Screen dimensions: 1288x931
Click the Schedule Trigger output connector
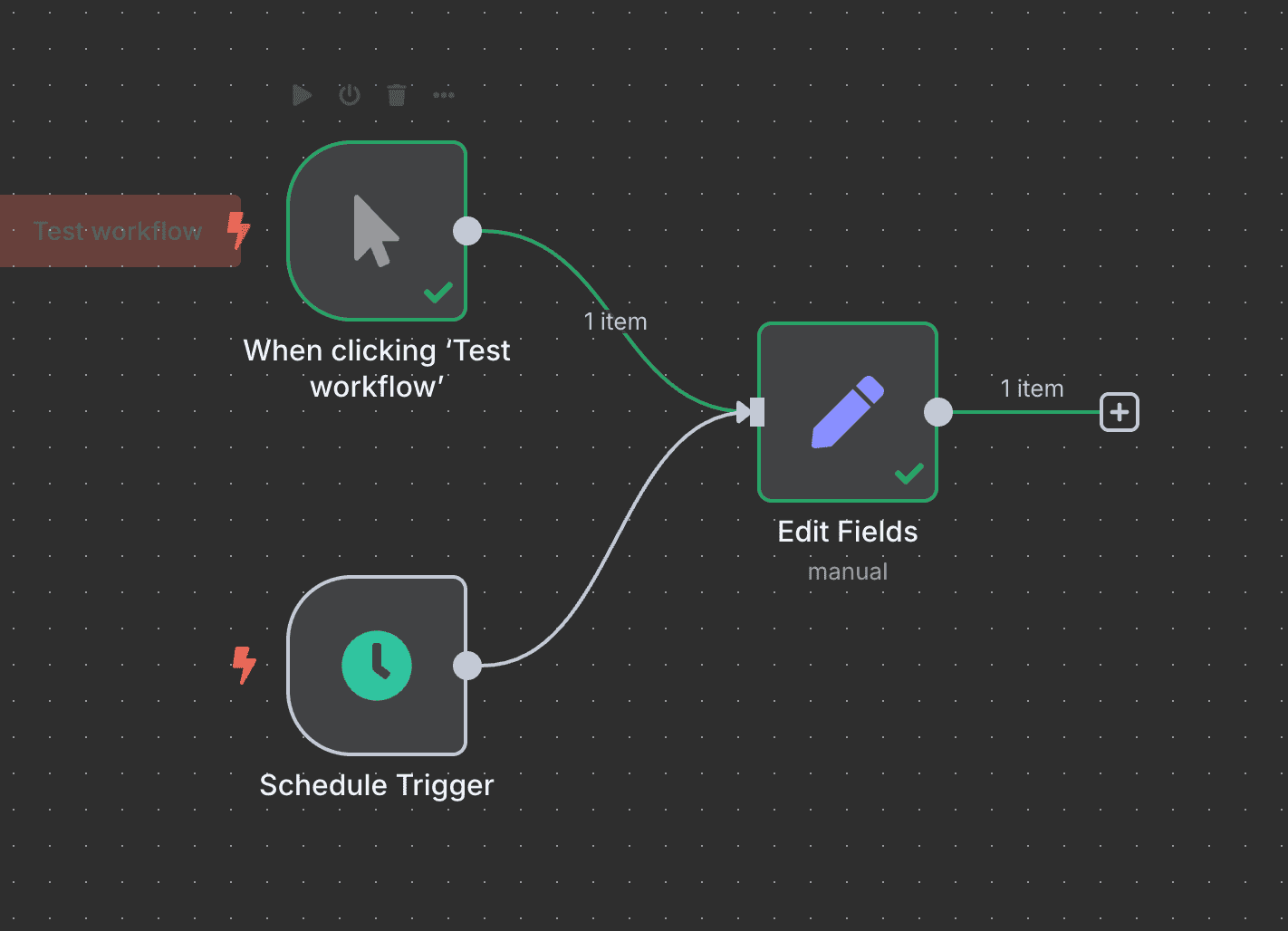(x=467, y=666)
